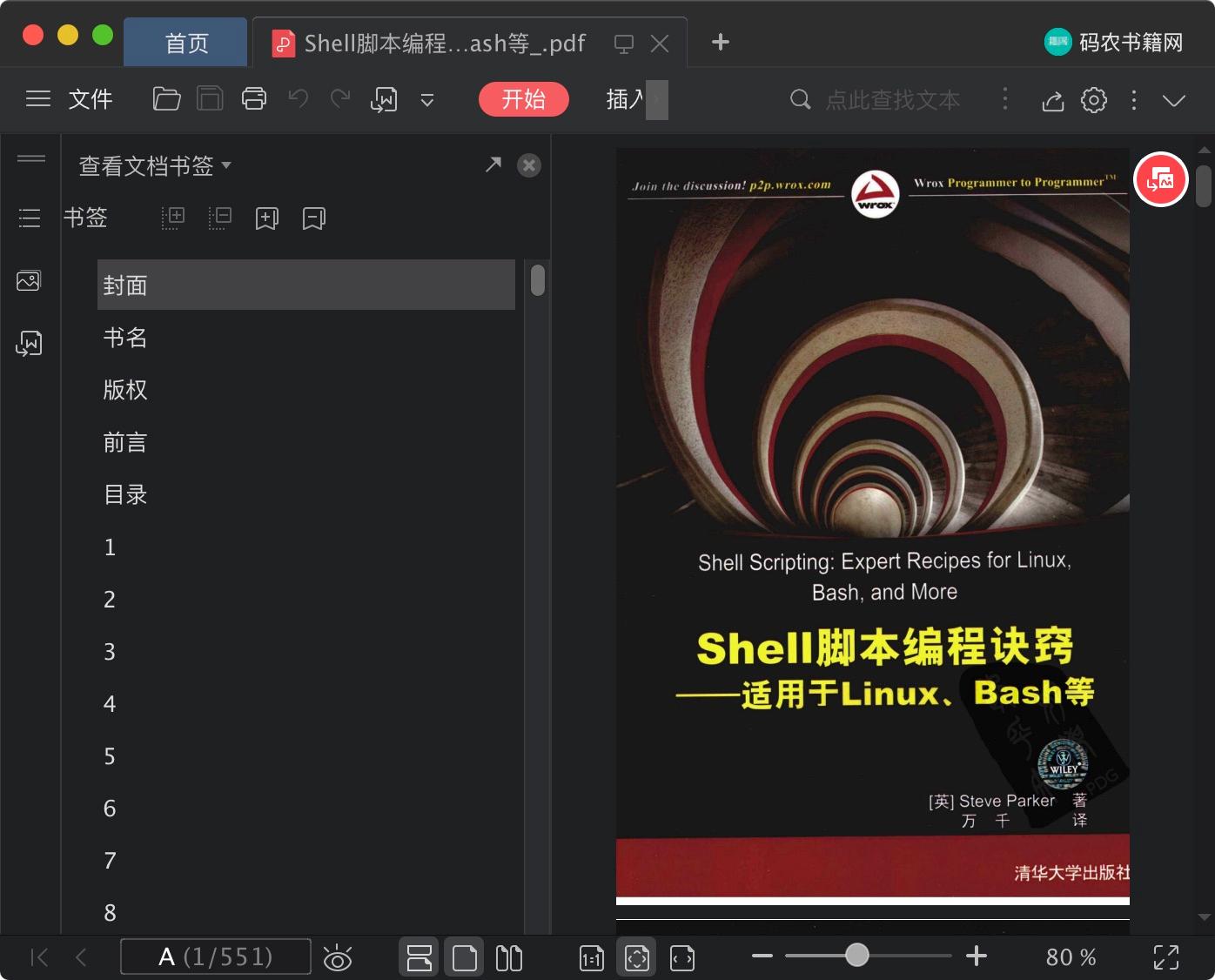This screenshot has width=1215, height=980.
Task: Open the 80 % zoom level menu
Action: tap(1071, 957)
